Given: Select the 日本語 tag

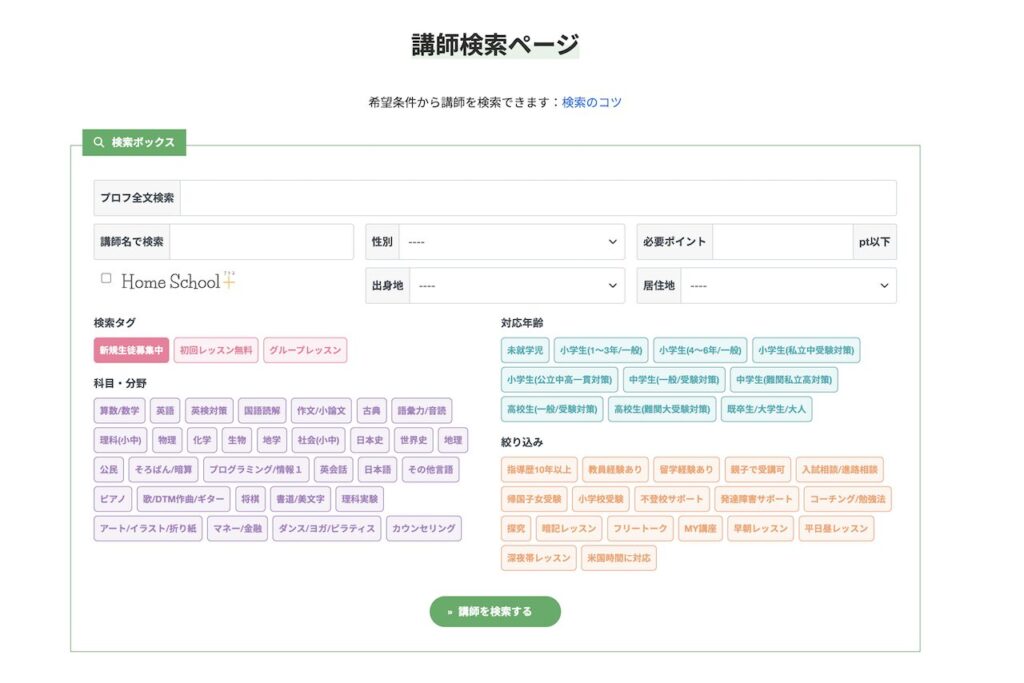Looking at the screenshot, I should (x=377, y=469).
